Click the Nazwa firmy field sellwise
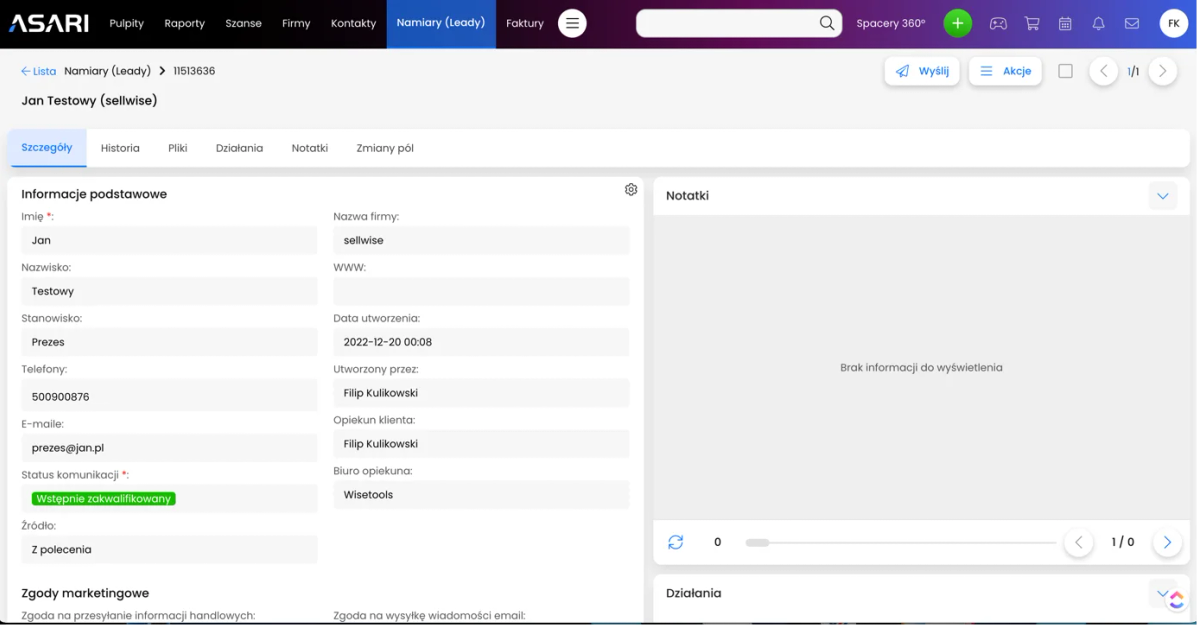The image size is (1200, 628). click(481, 240)
